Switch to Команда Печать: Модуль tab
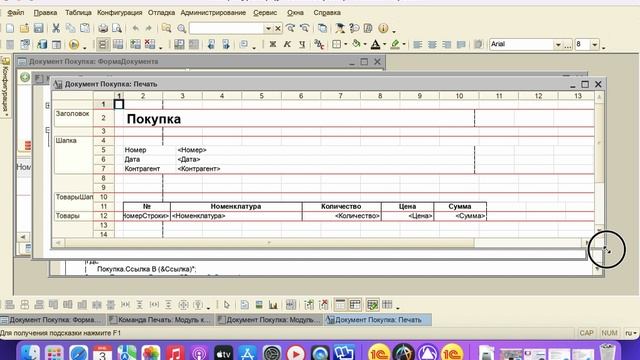Image resolution: width=640 pixels, height=360 pixels. tap(161, 320)
